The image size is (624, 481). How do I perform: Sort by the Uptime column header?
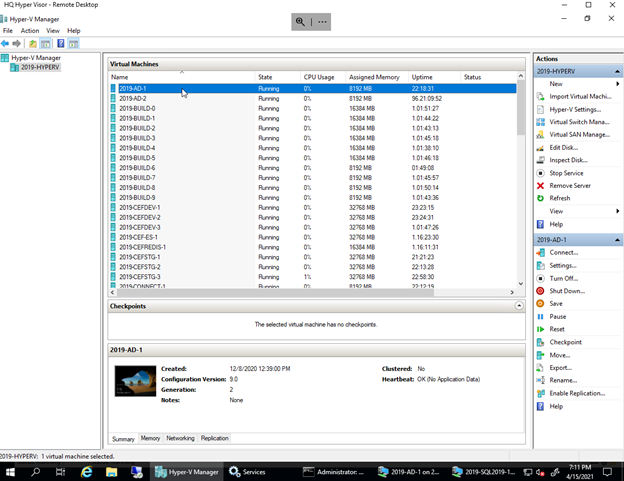(435, 77)
